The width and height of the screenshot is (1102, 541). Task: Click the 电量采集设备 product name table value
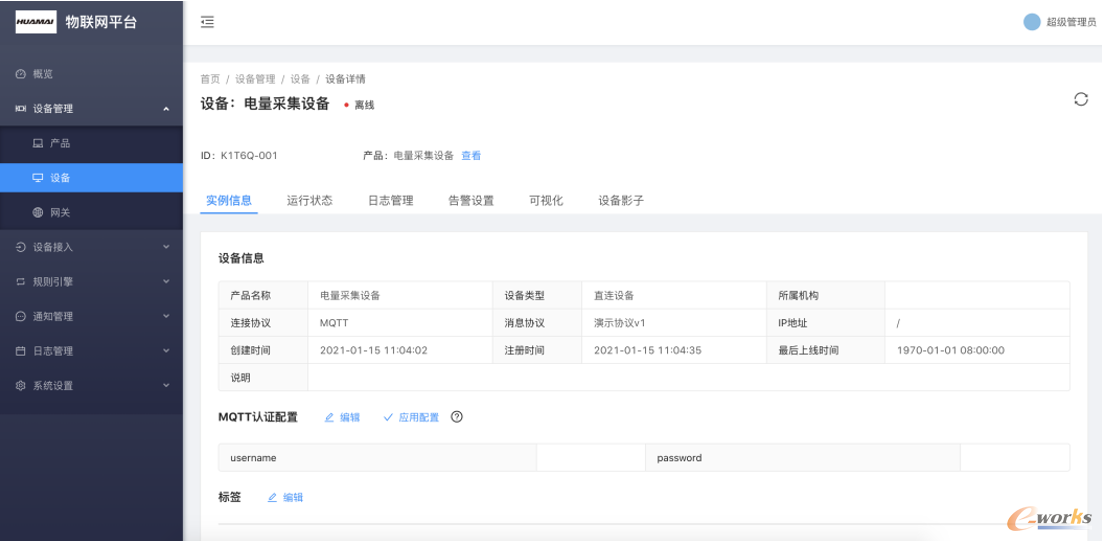351,296
